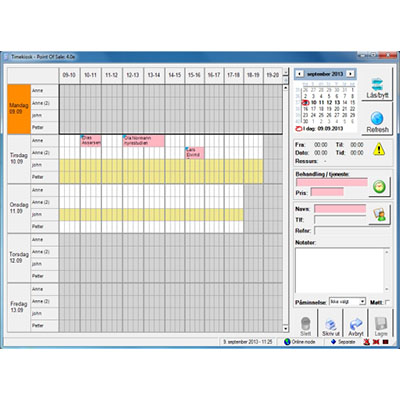400x400 pixels.
Task: Select the Mandag 09.09 day header
Action: (x=19, y=109)
